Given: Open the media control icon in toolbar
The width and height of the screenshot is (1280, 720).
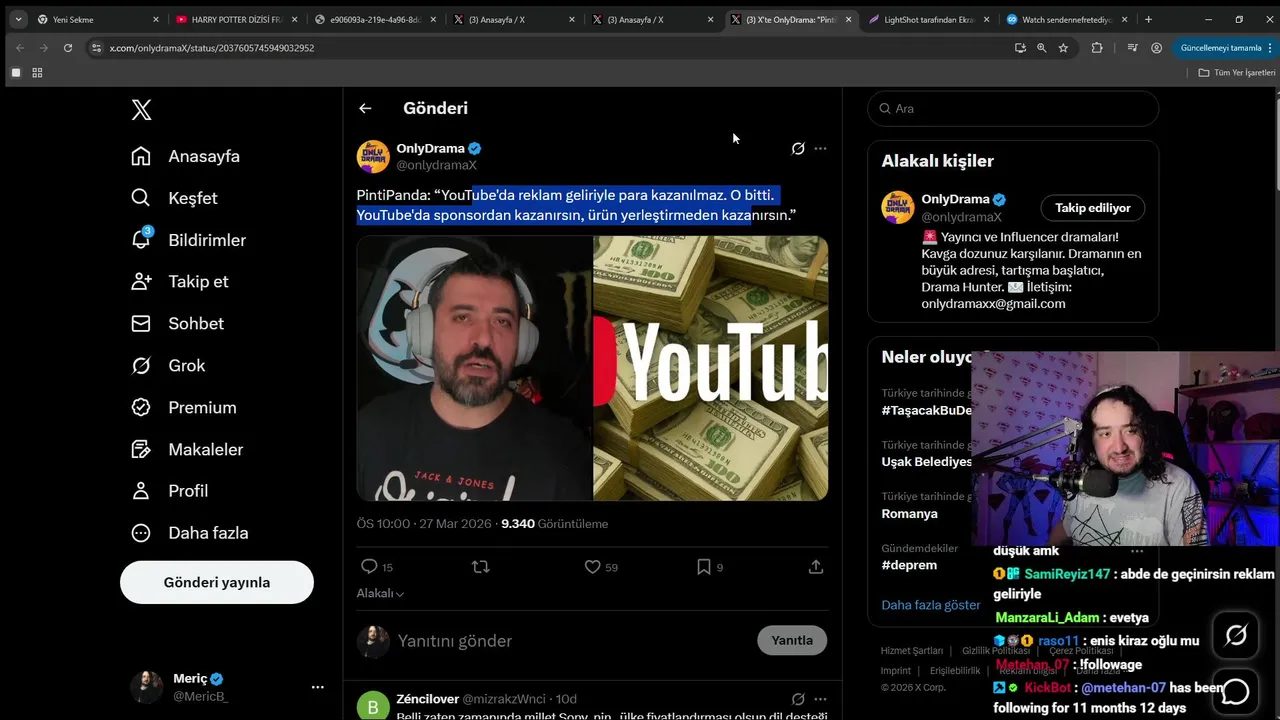Looking at the screenshot, I should (1132, 47).
